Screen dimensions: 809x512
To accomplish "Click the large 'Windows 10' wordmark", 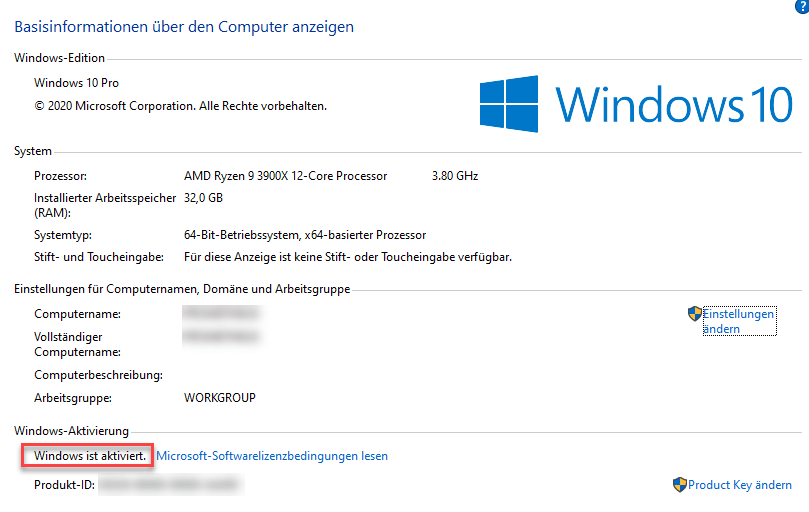I will coord(674,105).
